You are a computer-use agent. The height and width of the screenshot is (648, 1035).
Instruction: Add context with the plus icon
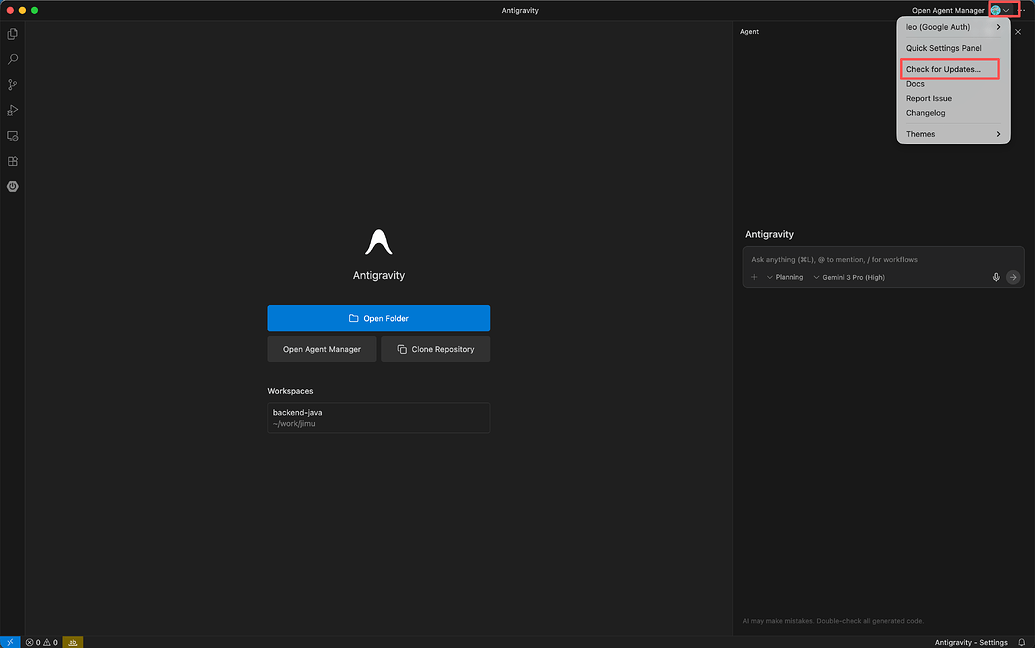pyautogui.click(x=754, y=277)
